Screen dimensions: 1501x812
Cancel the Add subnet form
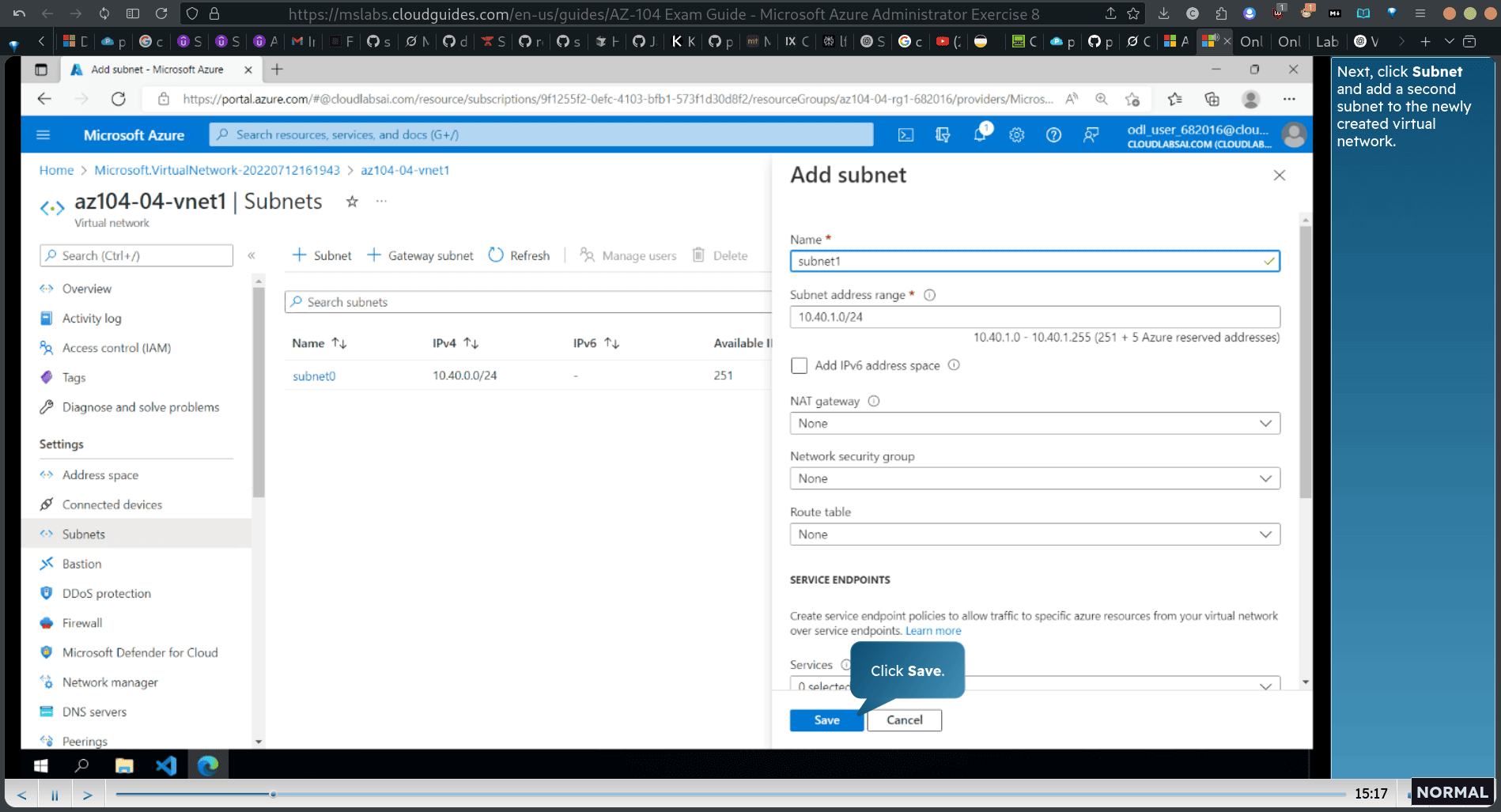[904, 720]
